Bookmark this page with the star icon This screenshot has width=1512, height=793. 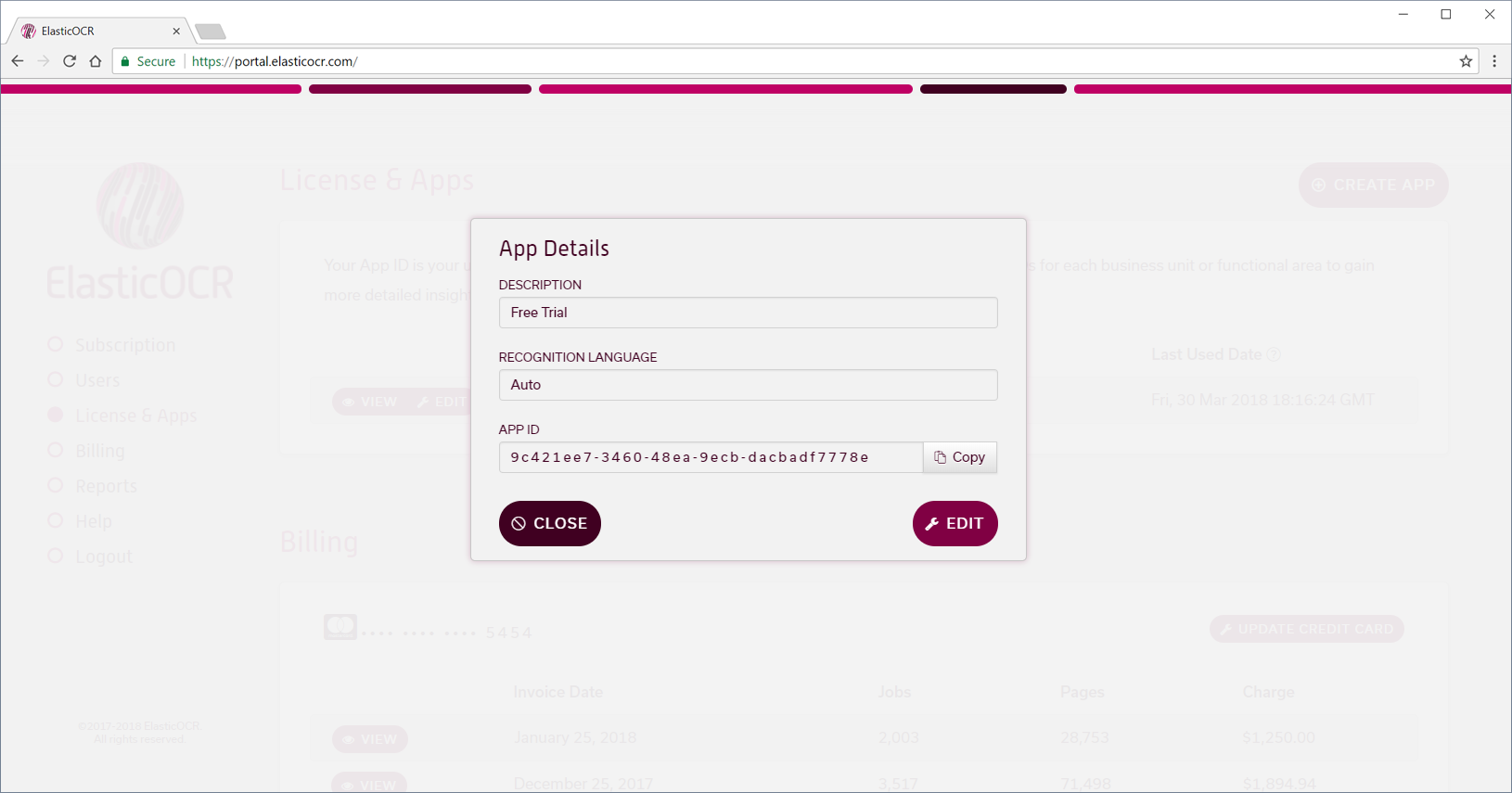pyautogui.click(x=1466, y=61)
